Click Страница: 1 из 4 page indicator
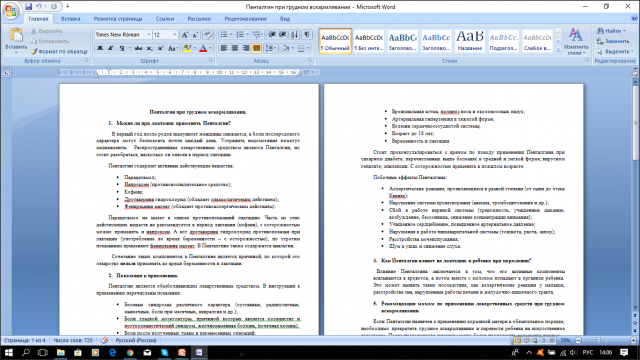Viewport: 640px width, 360px height. coord(25,340)
